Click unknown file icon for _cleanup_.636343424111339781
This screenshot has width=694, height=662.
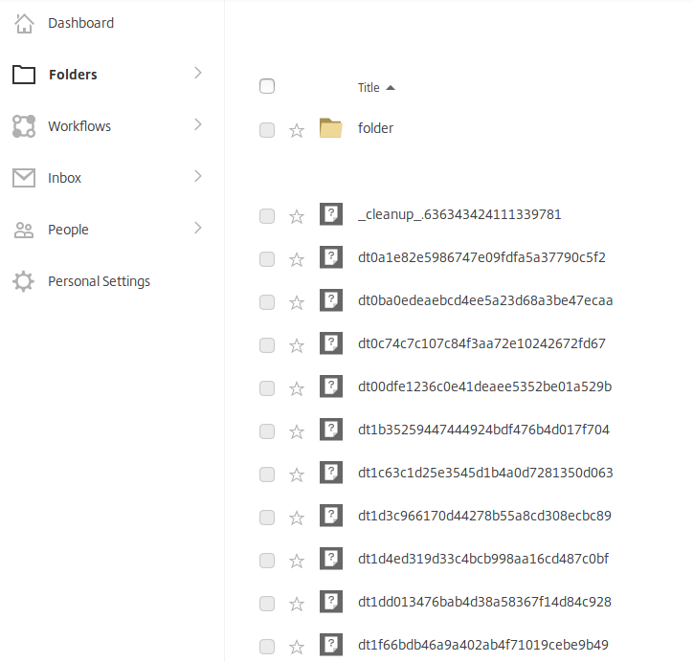click(331, 214)
